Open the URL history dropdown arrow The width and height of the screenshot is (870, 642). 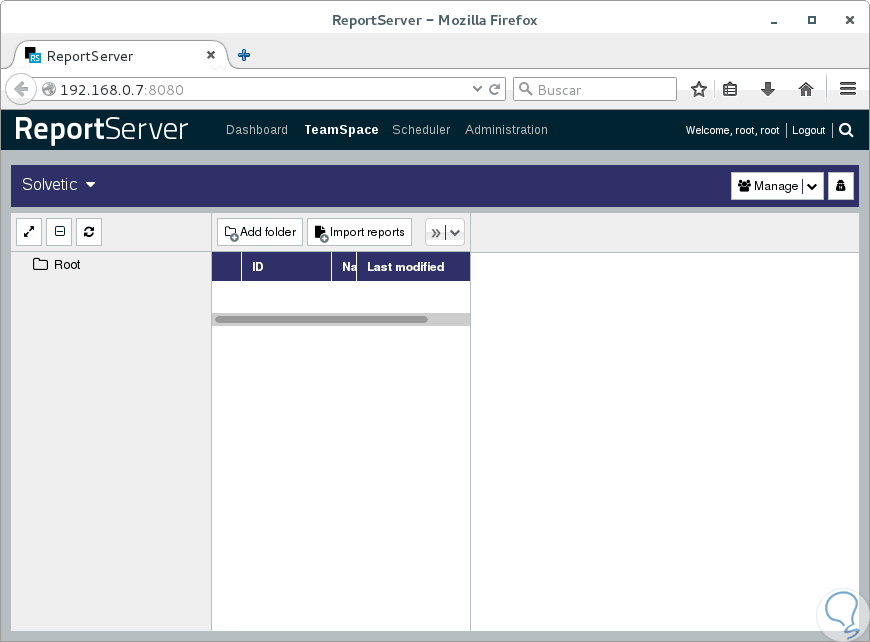[477, 89]
